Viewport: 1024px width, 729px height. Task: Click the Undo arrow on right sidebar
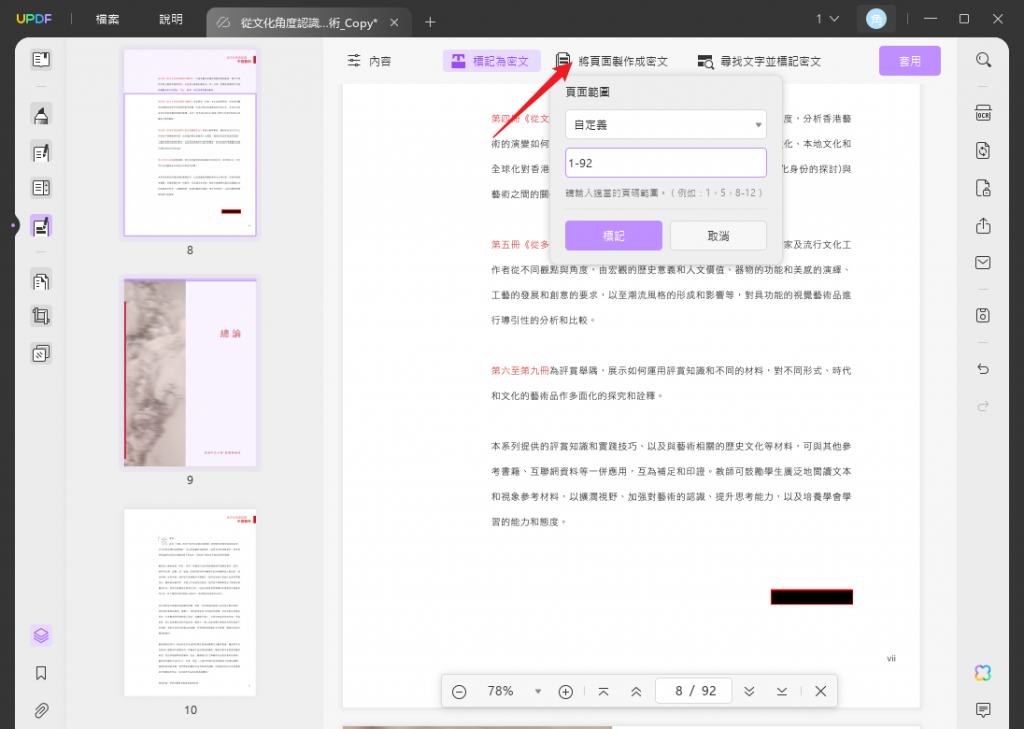click(x=983, y=369)
